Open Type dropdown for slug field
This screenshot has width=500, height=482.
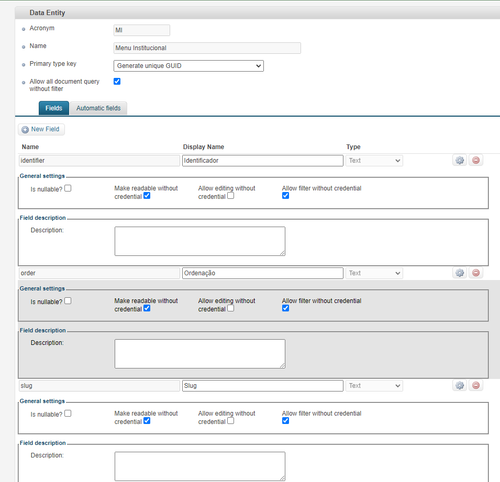[374, 386]
